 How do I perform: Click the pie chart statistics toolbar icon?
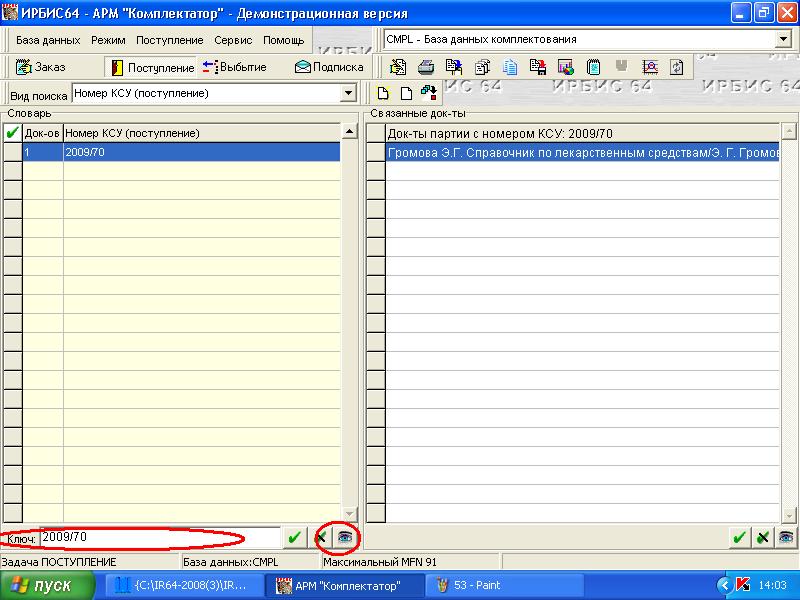565,68
